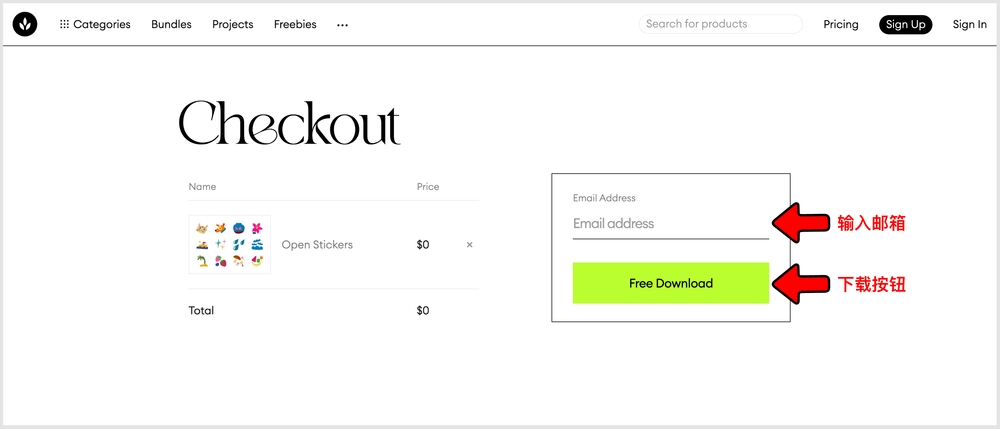Open the Pricing link
Screen dimensions: 1000x429
pos(841,24)
